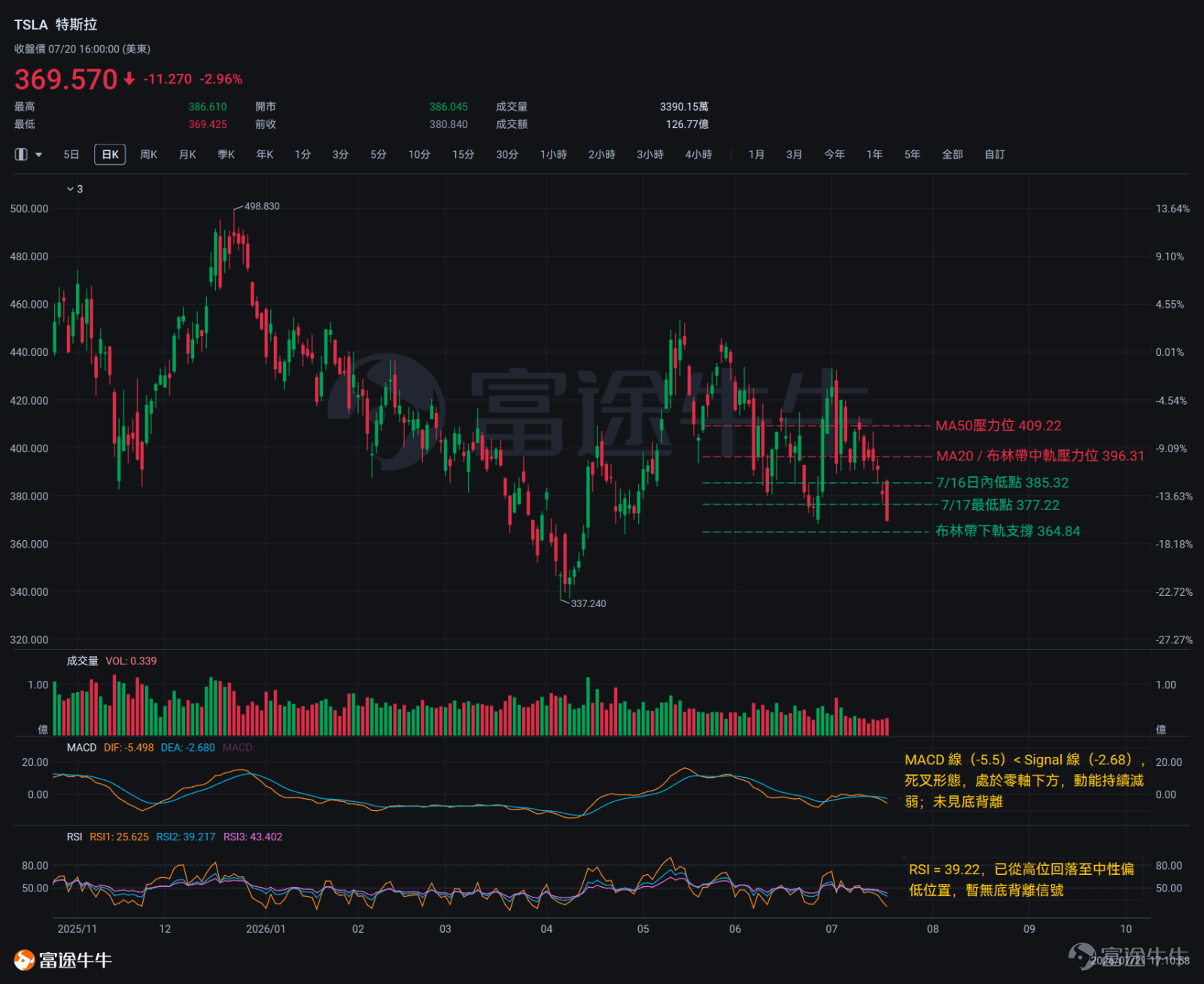The width and height of the screenshot is (1204, 984).
Task: Click the MACD indicator label
Action: 81,748
